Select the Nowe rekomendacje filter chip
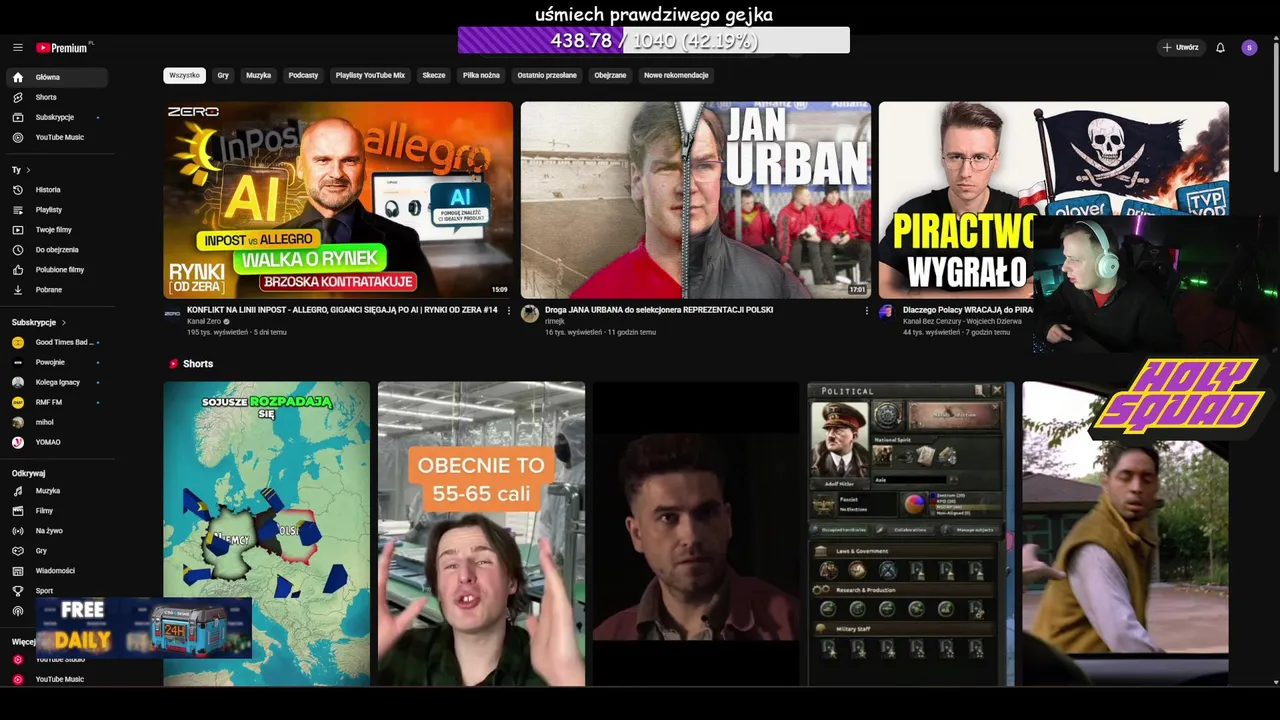This screenshot has height=720, width=1280. click(x=676, y=75)
